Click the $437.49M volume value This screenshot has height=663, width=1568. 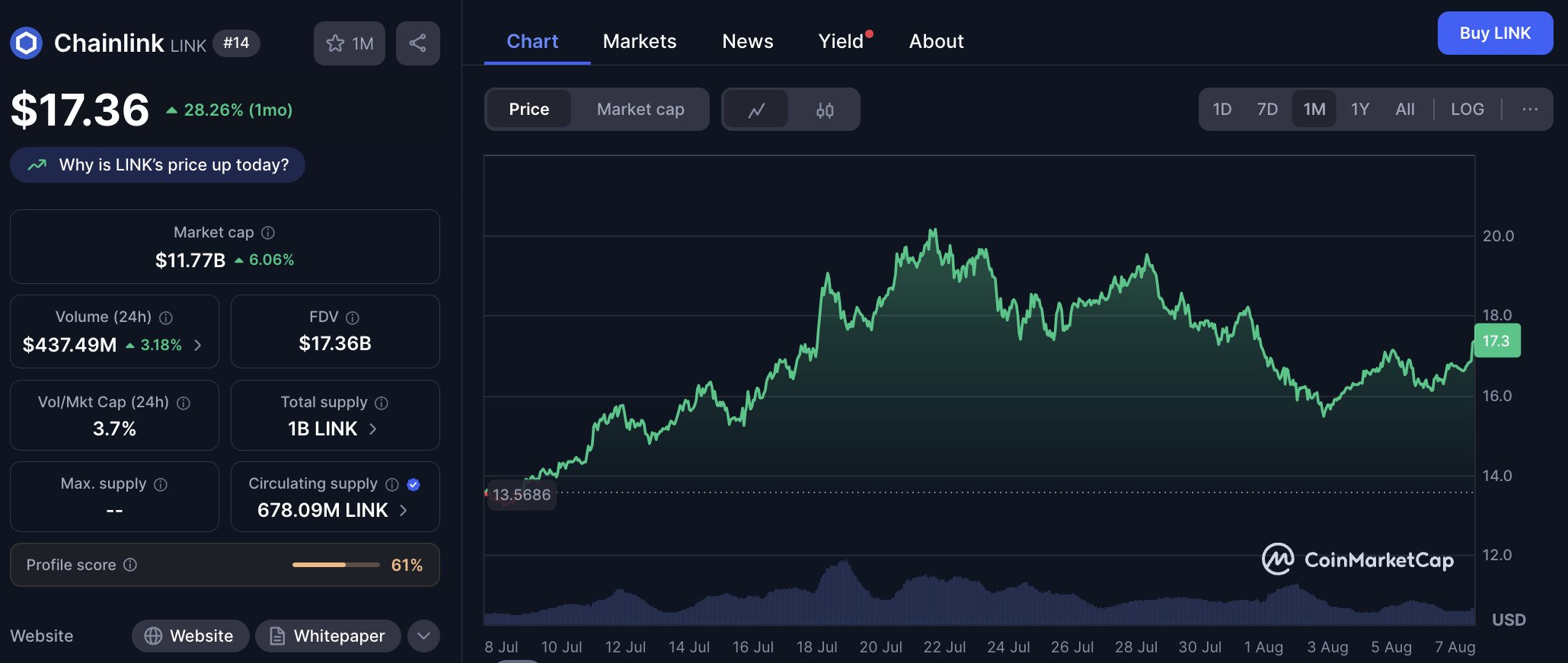pyautogui.click(x=70, y=346)
